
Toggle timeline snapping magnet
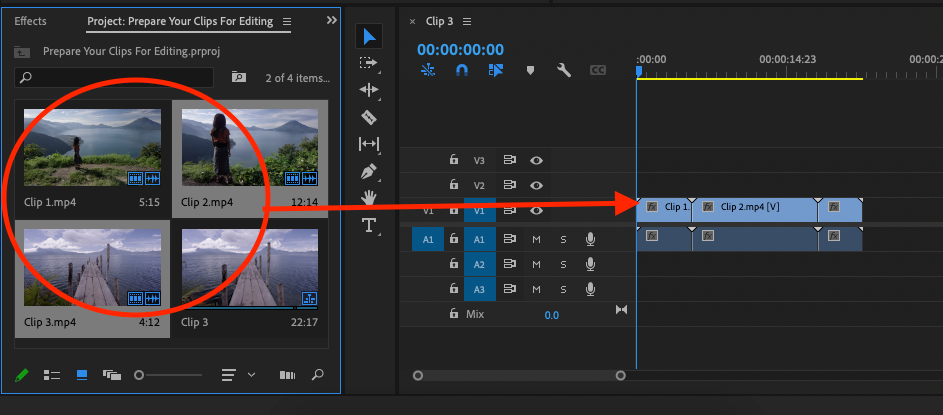click(461, 70)
